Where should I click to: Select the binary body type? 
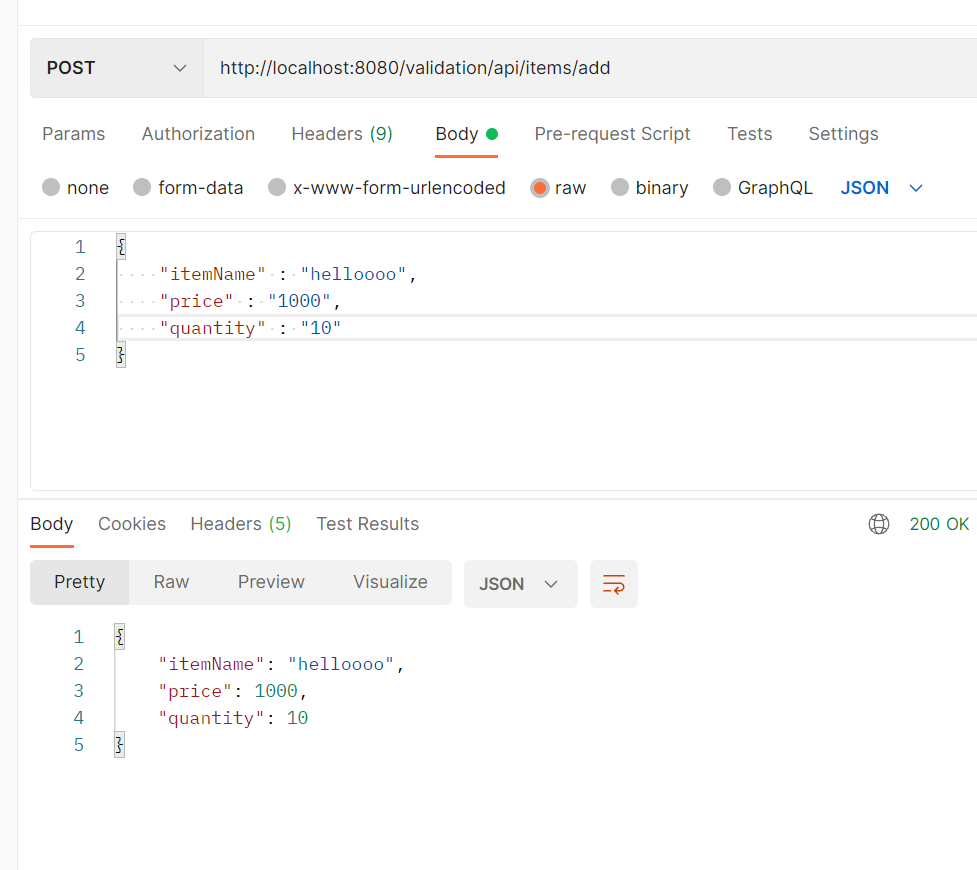click(650, 188)
